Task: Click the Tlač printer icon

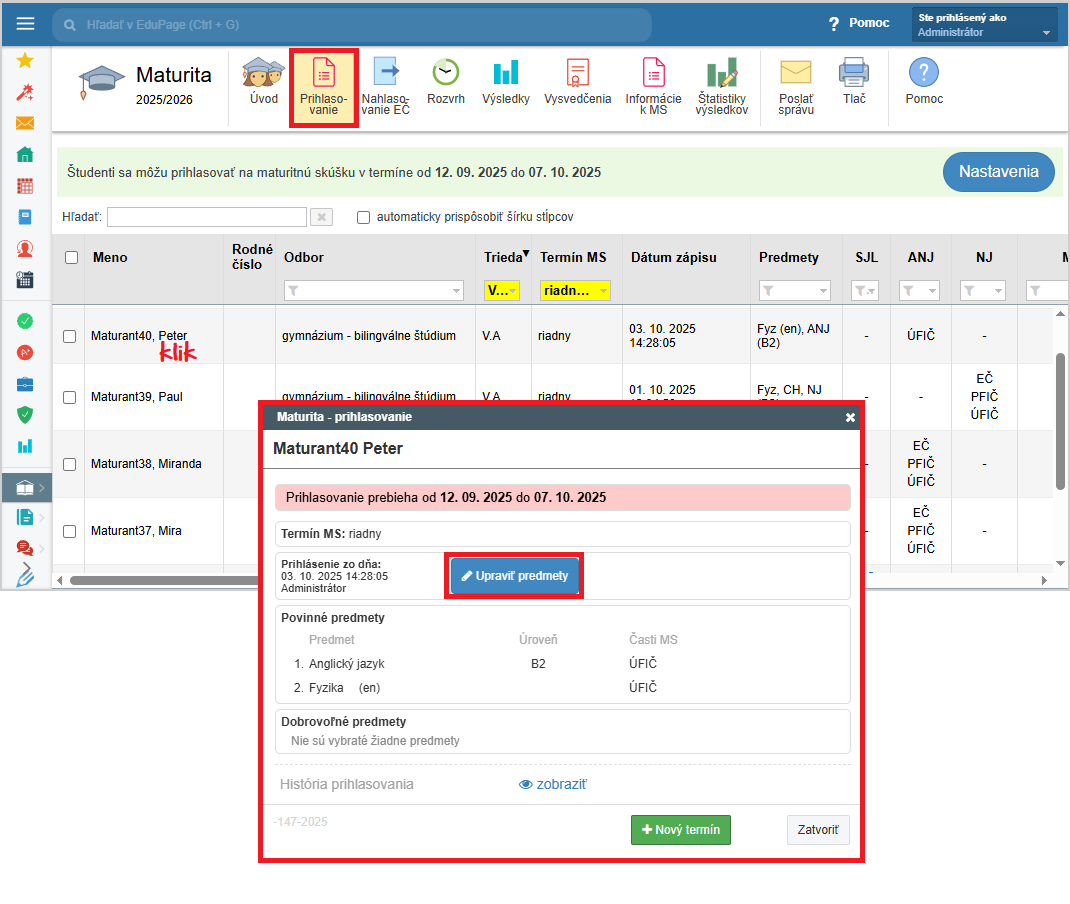Action: 853,73
